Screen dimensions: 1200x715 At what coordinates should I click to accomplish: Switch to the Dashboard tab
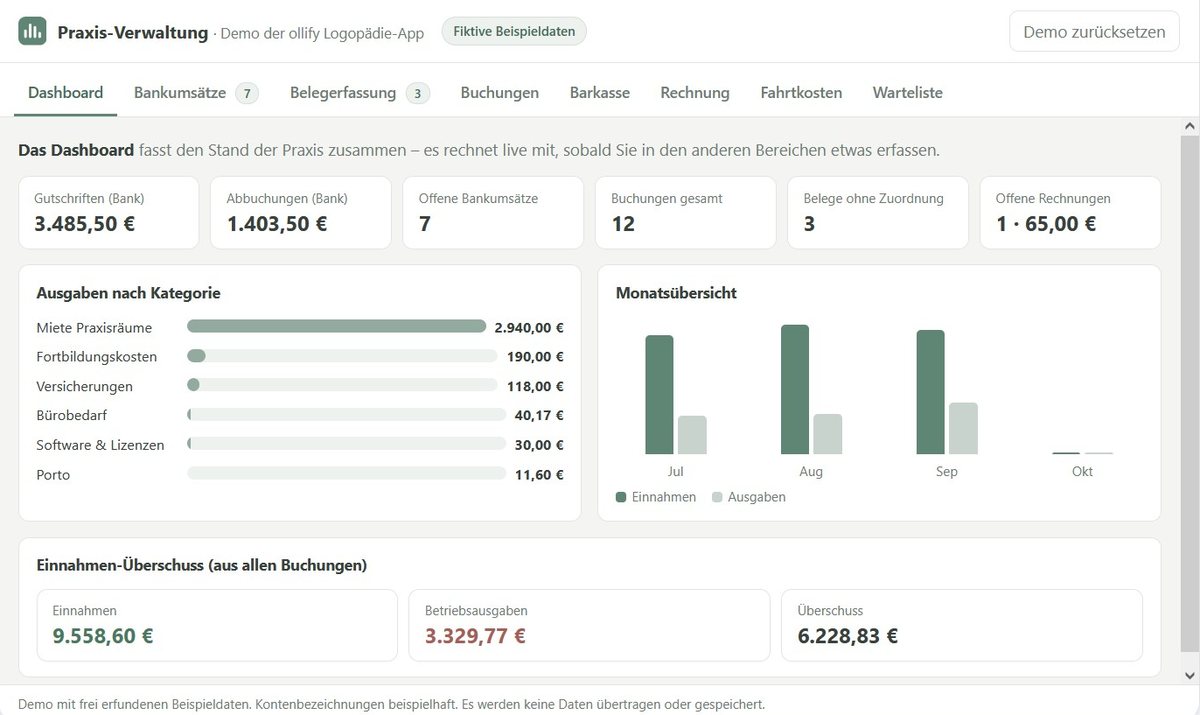click(65, 92)
